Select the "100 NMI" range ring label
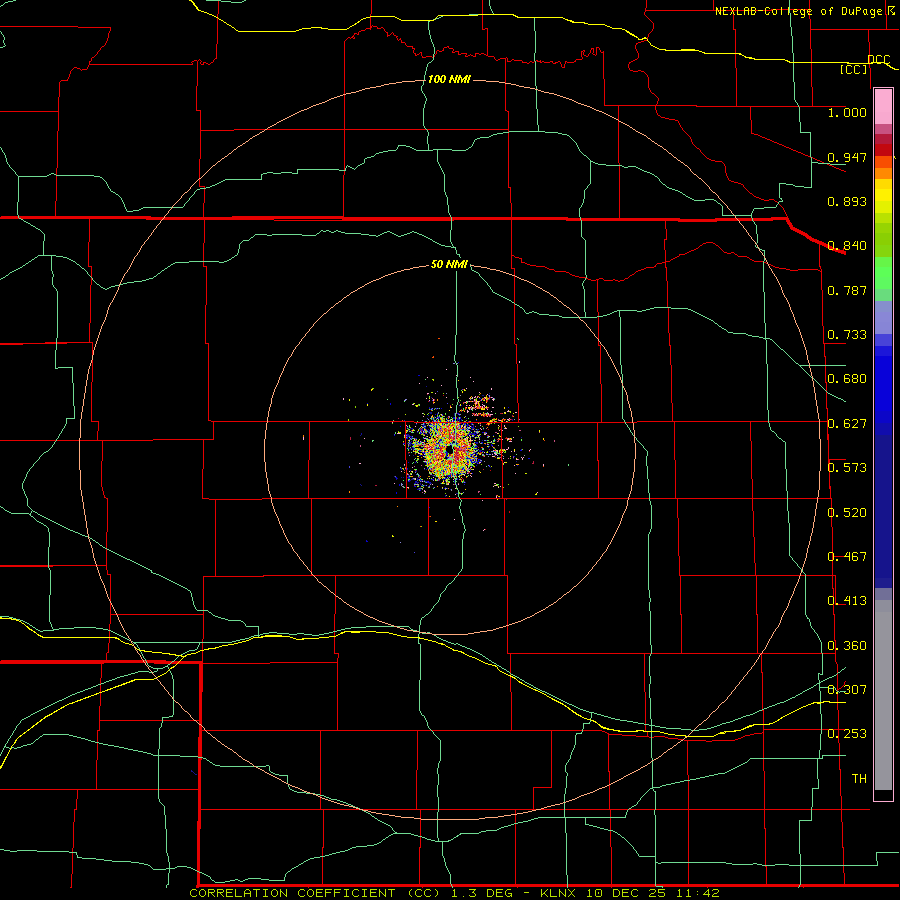The image size is (900, 900). pyautogui.click(x=449, y=79)
